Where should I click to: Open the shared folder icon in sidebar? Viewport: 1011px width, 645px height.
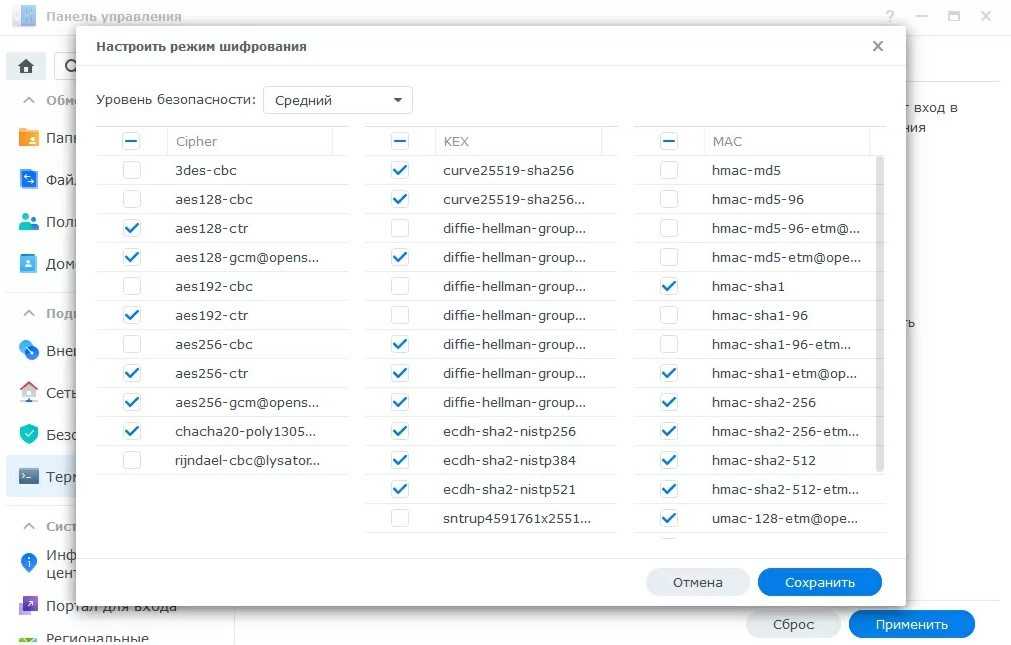pos(29,138)
